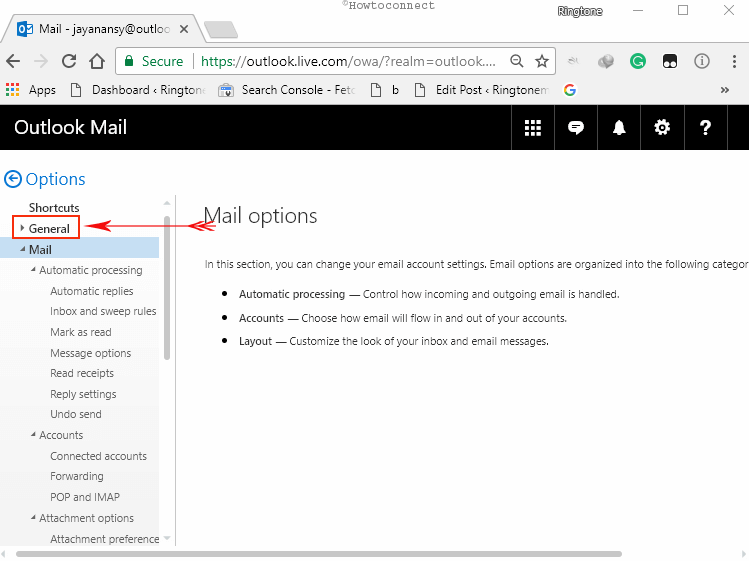The height and width of the screenshot is (561, 749).
Task: Go back using Options back arrow icon
Action: (13, 179)
